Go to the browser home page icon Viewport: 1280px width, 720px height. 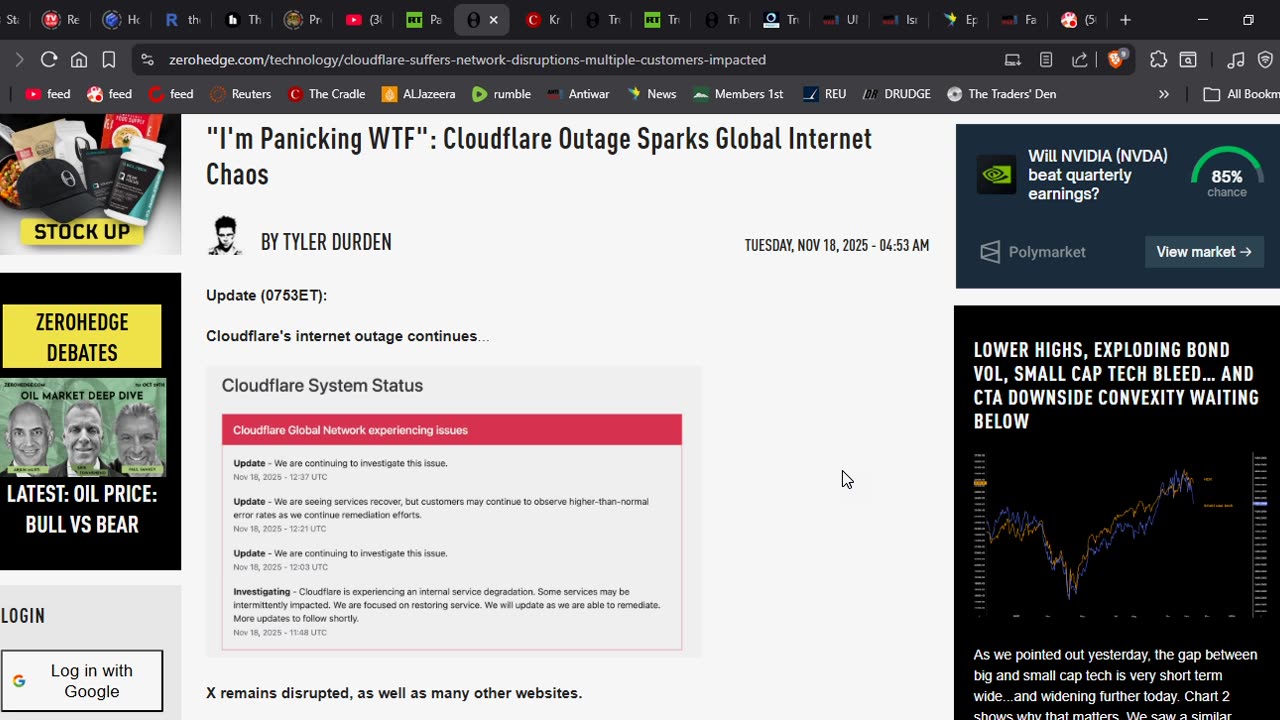79,59
